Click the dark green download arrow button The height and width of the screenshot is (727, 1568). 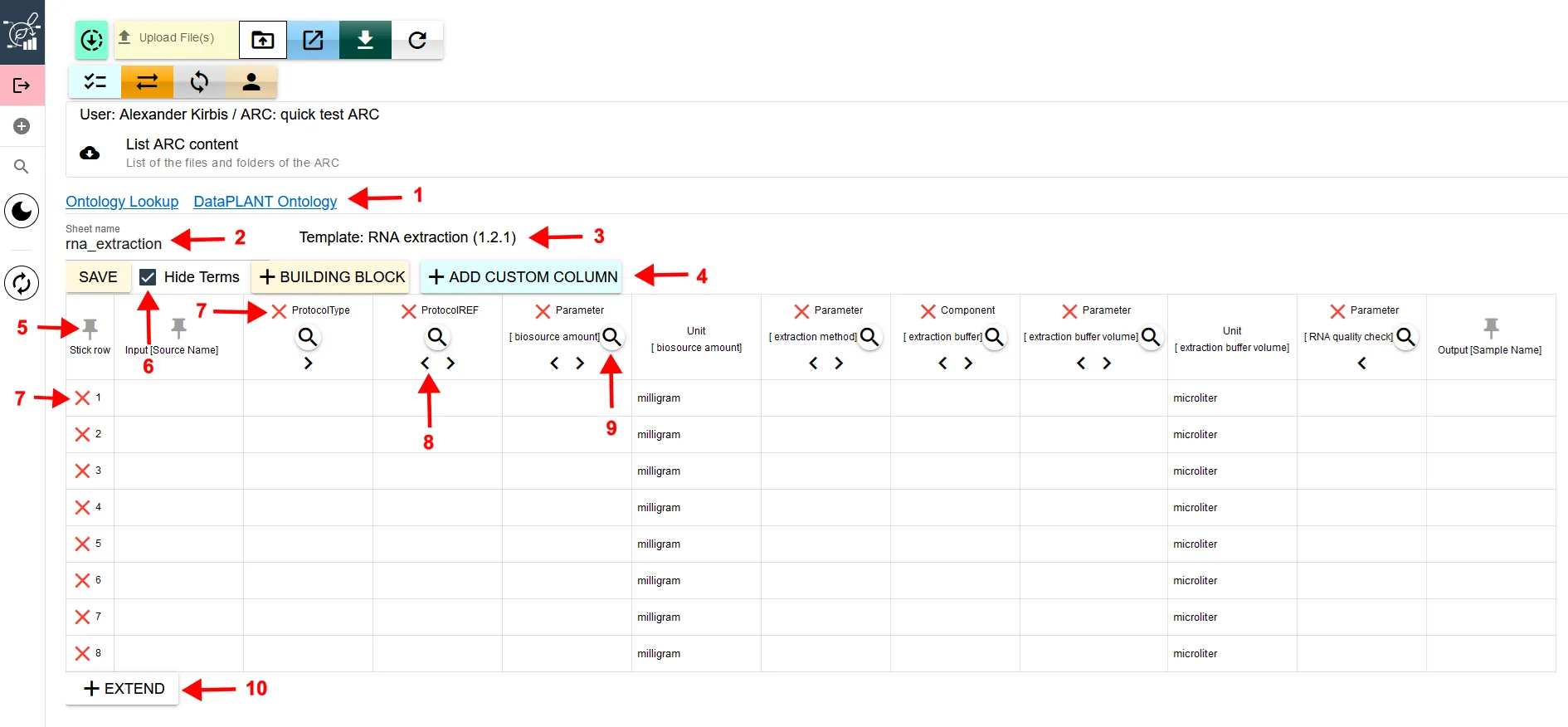click(365, 40)
